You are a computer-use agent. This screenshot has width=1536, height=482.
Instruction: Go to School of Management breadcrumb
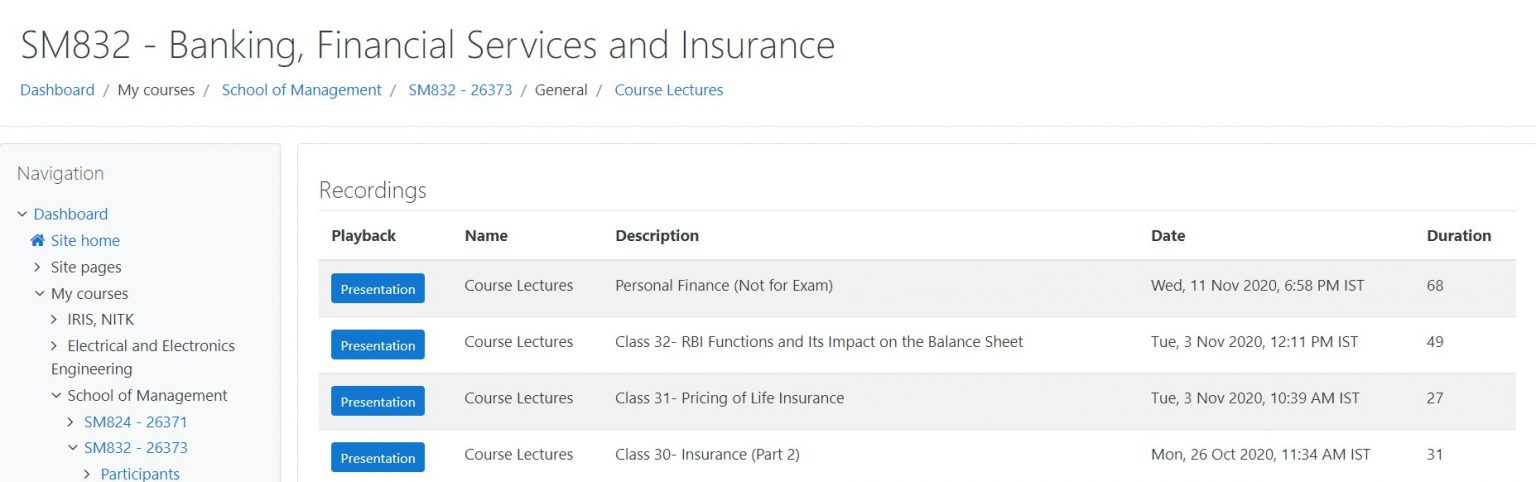click(x=301, y=90)
